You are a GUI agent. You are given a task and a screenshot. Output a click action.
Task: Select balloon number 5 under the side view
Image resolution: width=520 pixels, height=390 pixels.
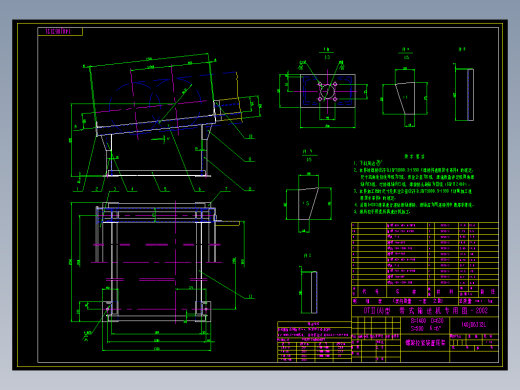pos(165,189)
